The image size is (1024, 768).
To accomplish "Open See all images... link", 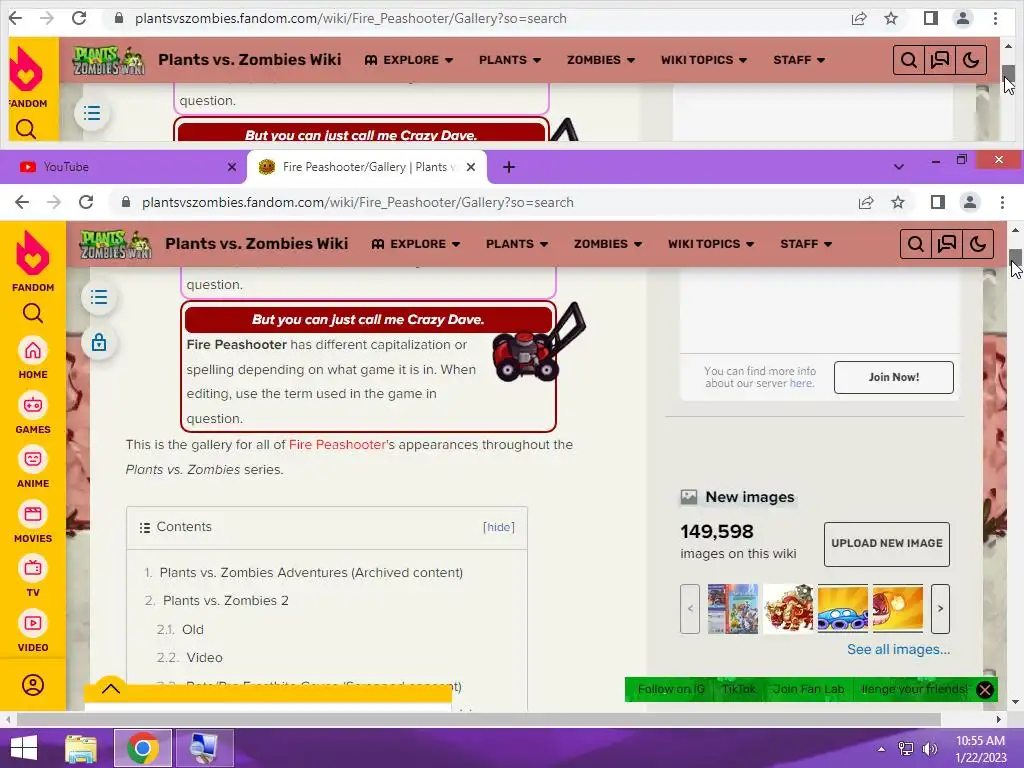I will (x=898, y=649).
